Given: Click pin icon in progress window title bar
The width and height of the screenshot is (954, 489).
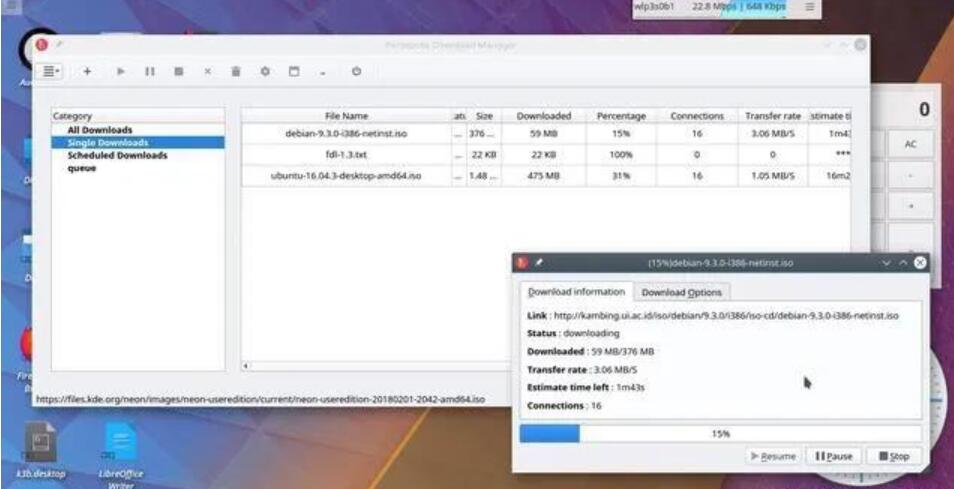Looking at the screenshot, I should coord(538,263).
